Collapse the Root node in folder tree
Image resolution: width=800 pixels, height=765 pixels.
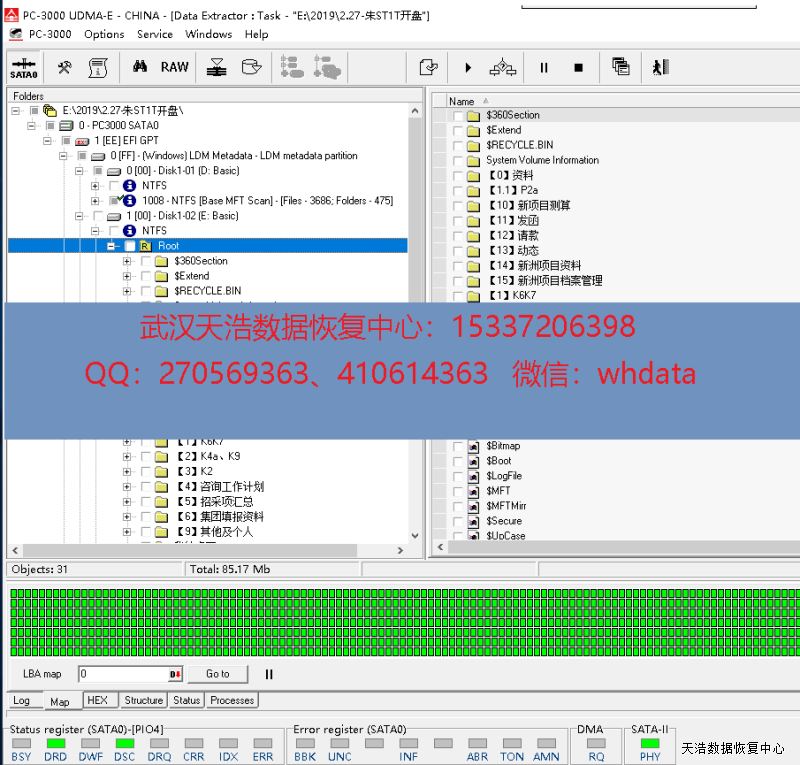(x=112, y=246)
